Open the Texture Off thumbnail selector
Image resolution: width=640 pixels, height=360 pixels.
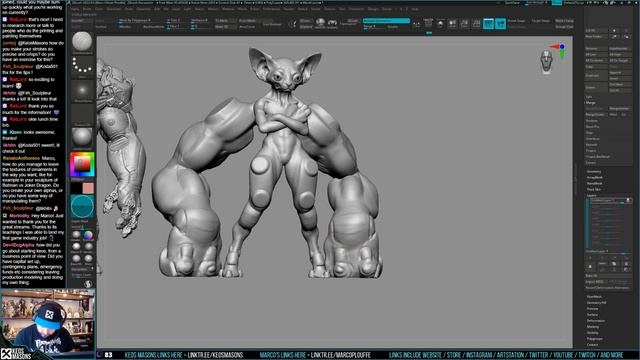click(82, 114)
